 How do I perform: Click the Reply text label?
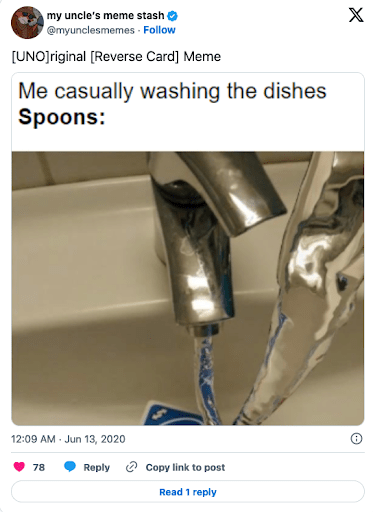96,467
